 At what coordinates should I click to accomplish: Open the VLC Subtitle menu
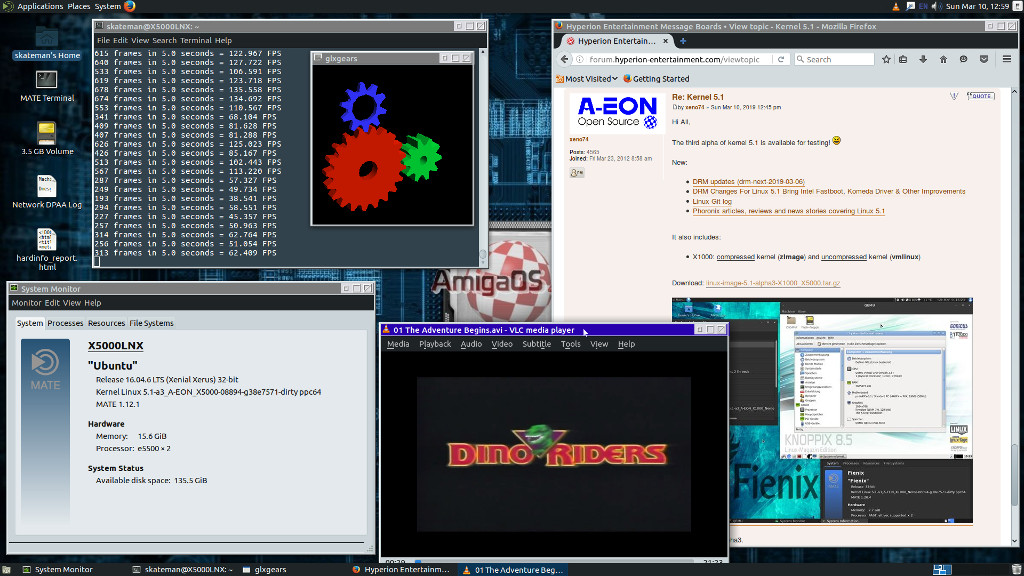pos(536,344)
